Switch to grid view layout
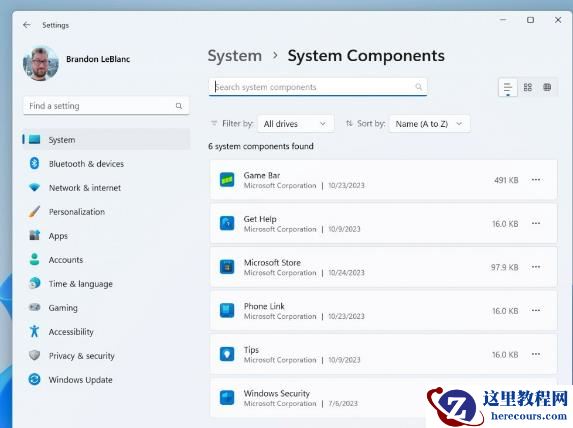Viewport: 573px width, 428px height. 528,87
